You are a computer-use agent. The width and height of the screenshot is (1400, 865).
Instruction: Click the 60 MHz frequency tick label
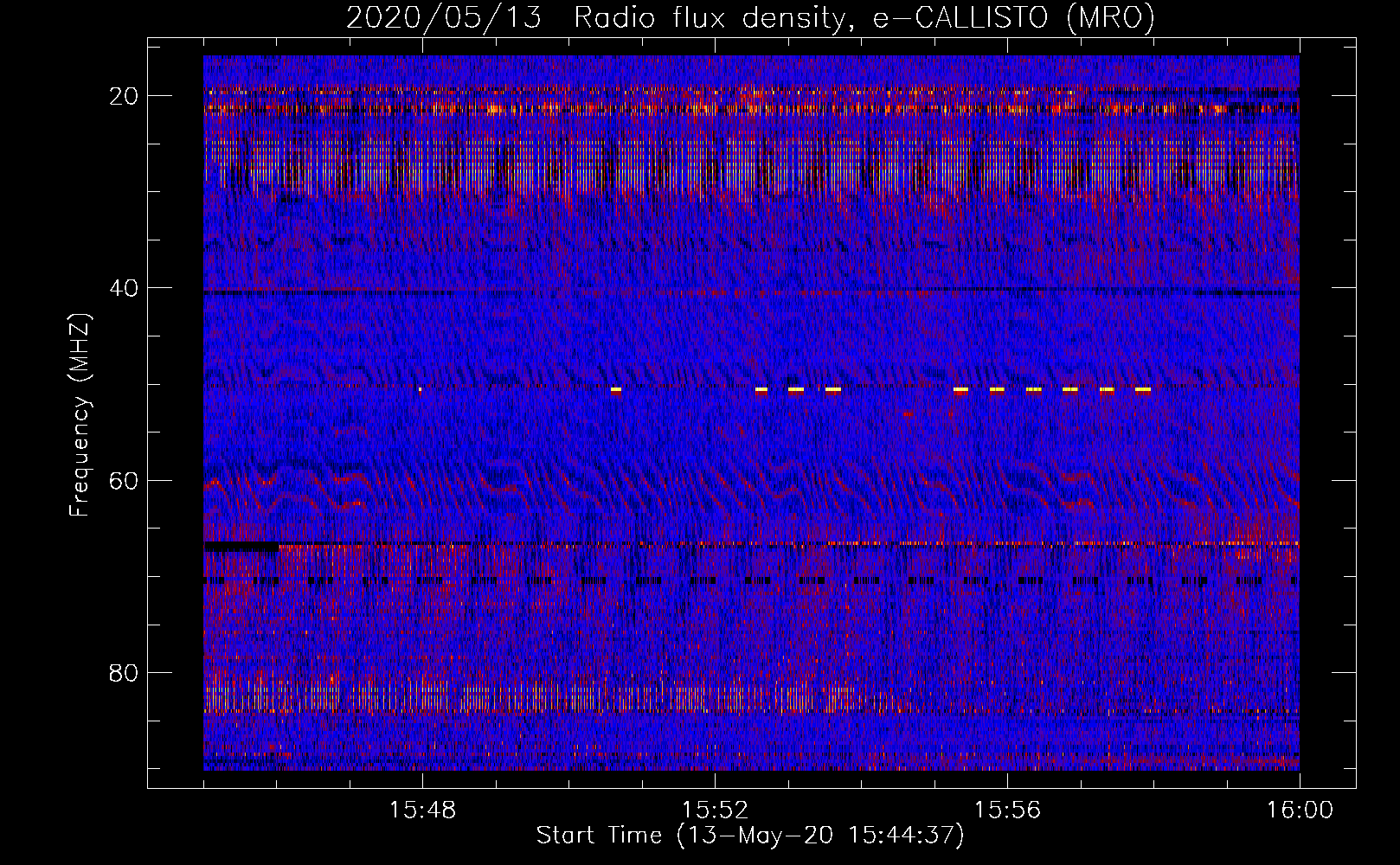[x=125, y=480]
